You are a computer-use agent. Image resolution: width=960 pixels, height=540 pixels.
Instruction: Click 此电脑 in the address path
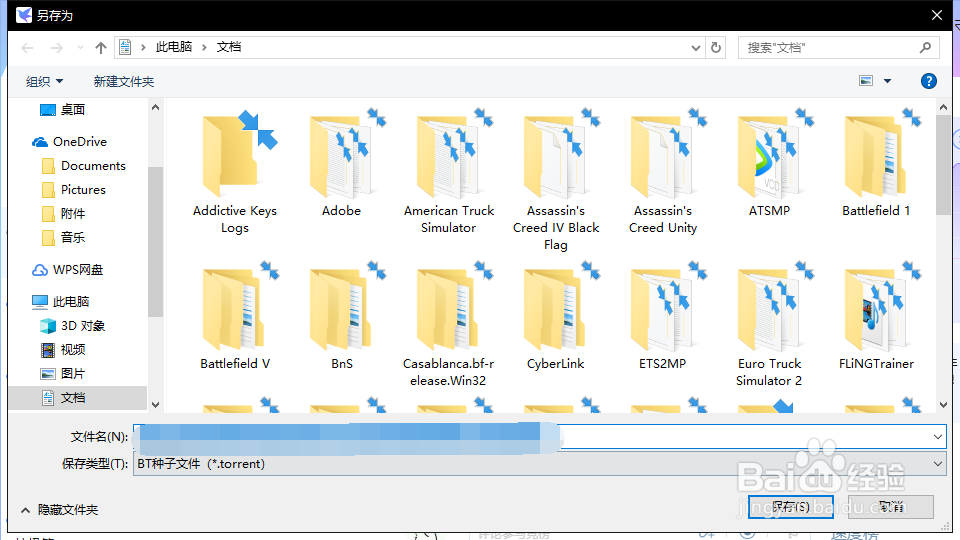174,47
